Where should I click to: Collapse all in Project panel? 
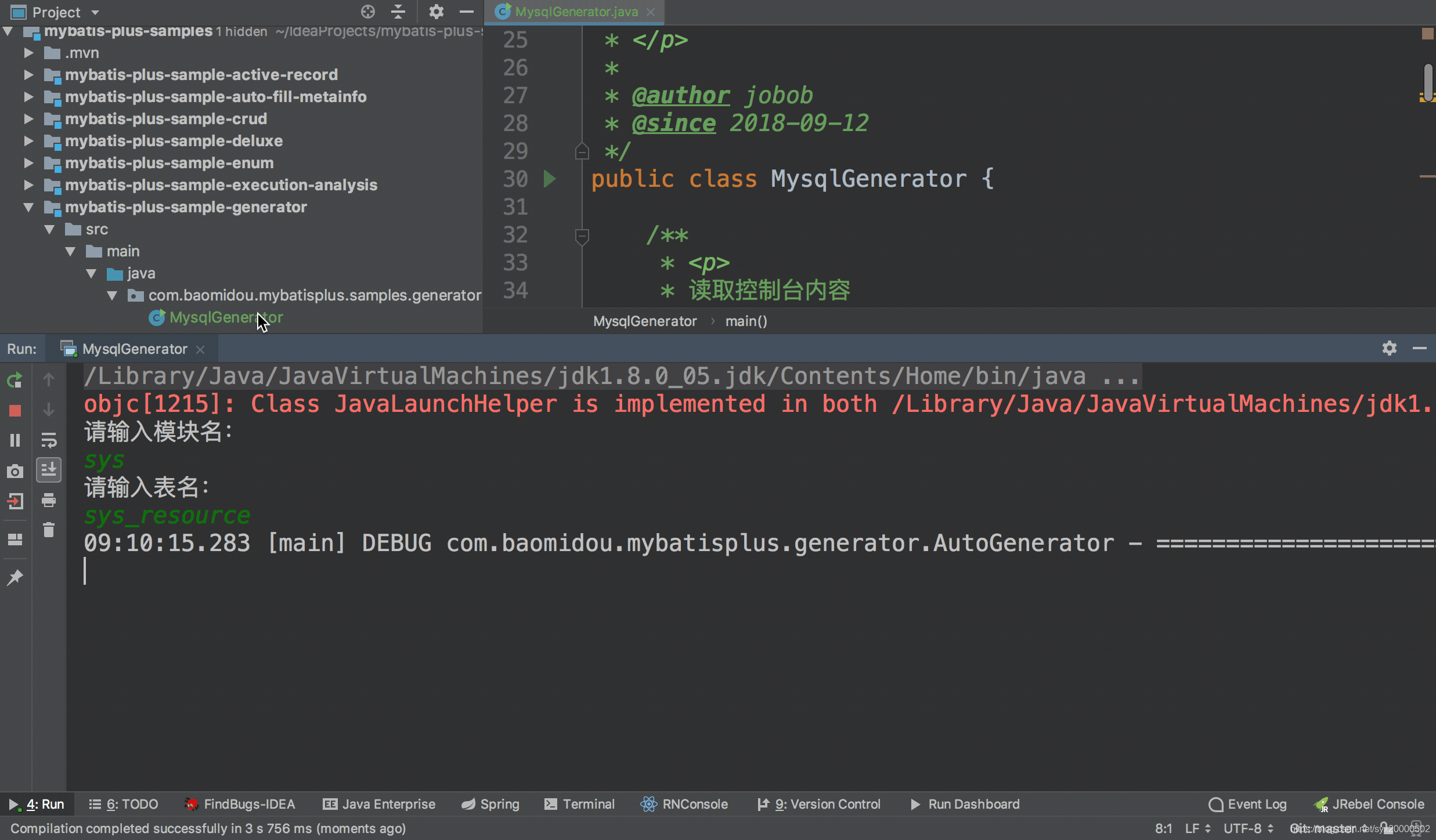(x=398, y=12)
